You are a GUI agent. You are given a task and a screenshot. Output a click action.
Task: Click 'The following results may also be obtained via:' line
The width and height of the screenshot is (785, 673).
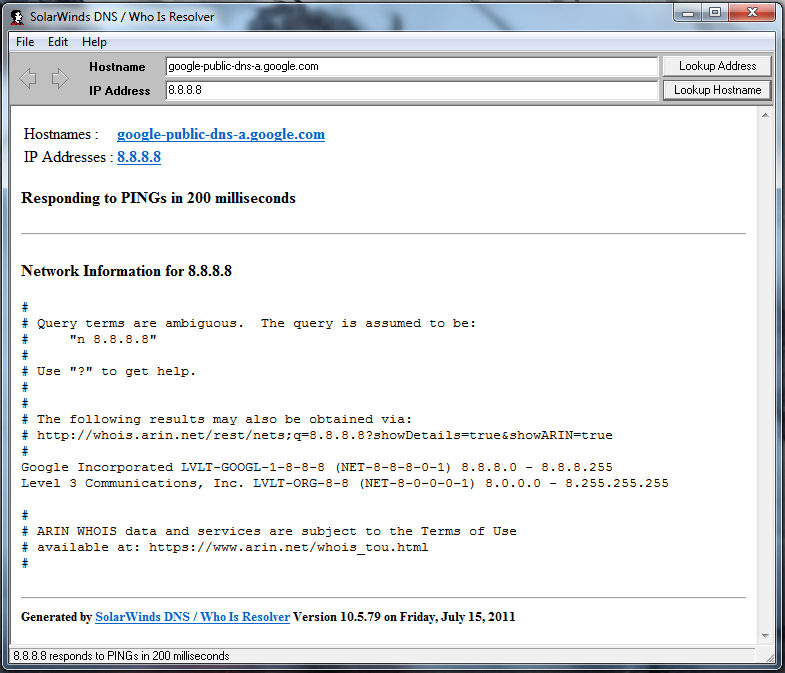tap(217, 419)
